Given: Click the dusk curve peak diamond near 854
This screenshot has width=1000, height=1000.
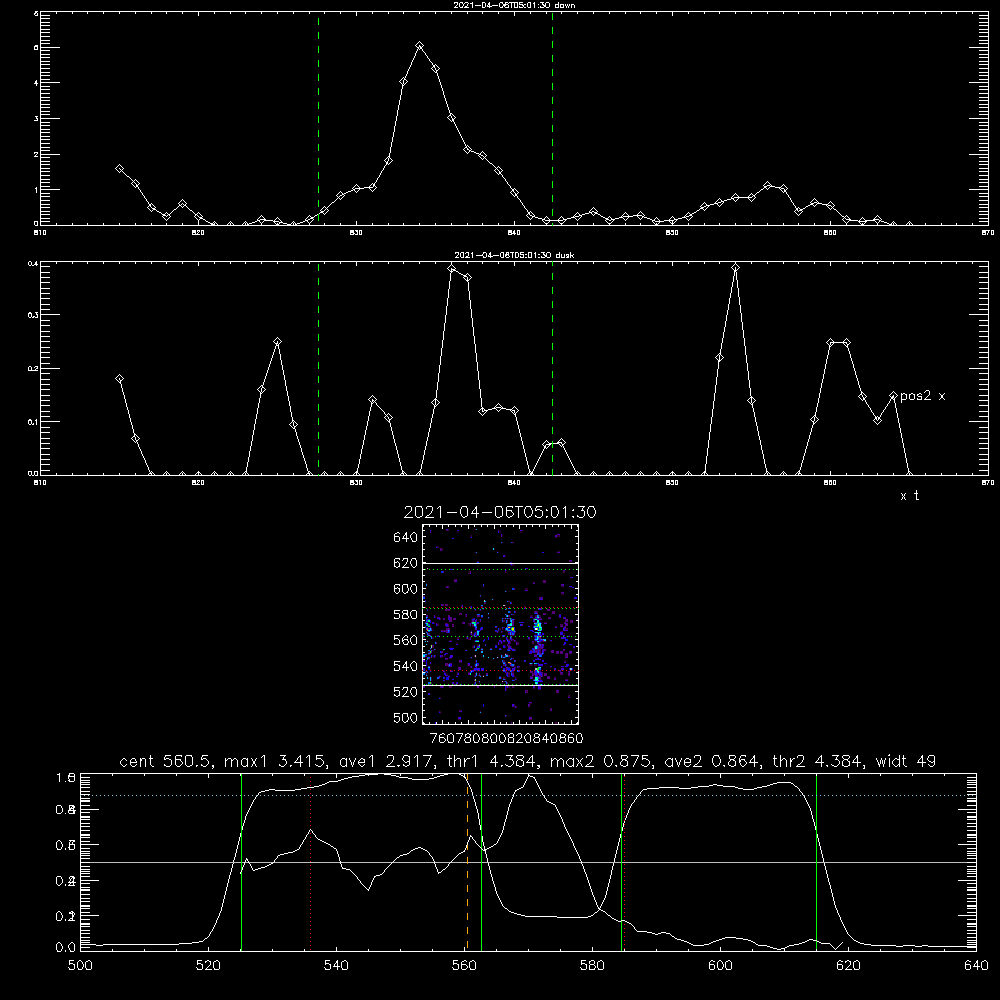Looking at the screenshot, I should pos(735,268).
